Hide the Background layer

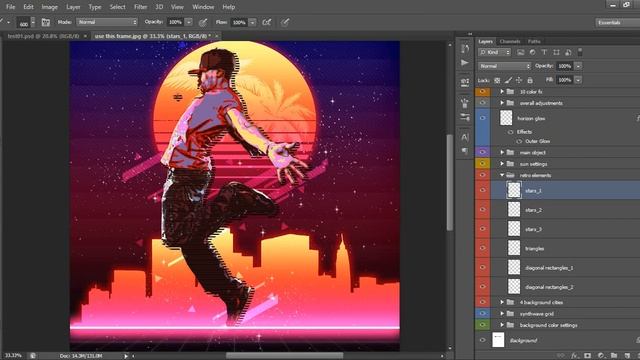(x=482, y=340)
